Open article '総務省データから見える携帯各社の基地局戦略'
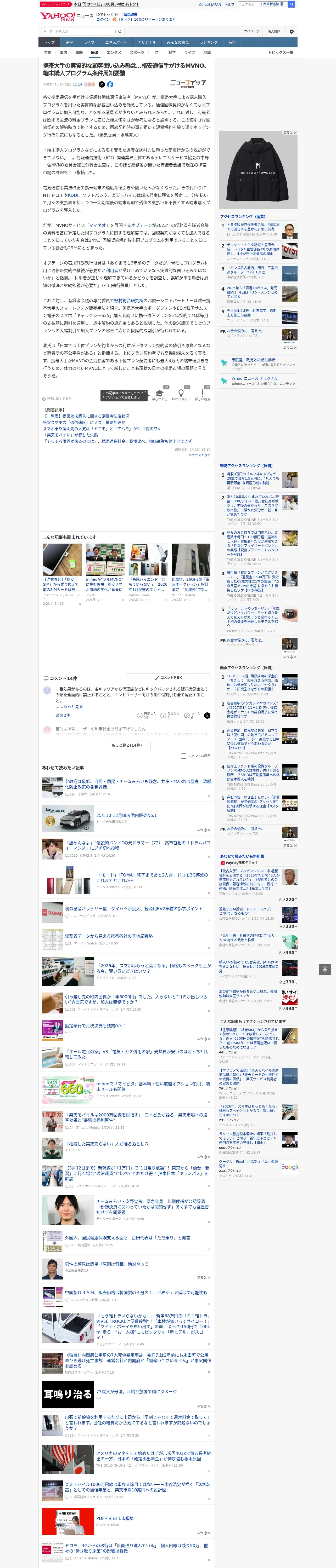This screenshot has width=336, height=1568. click(x=109, y=936)
